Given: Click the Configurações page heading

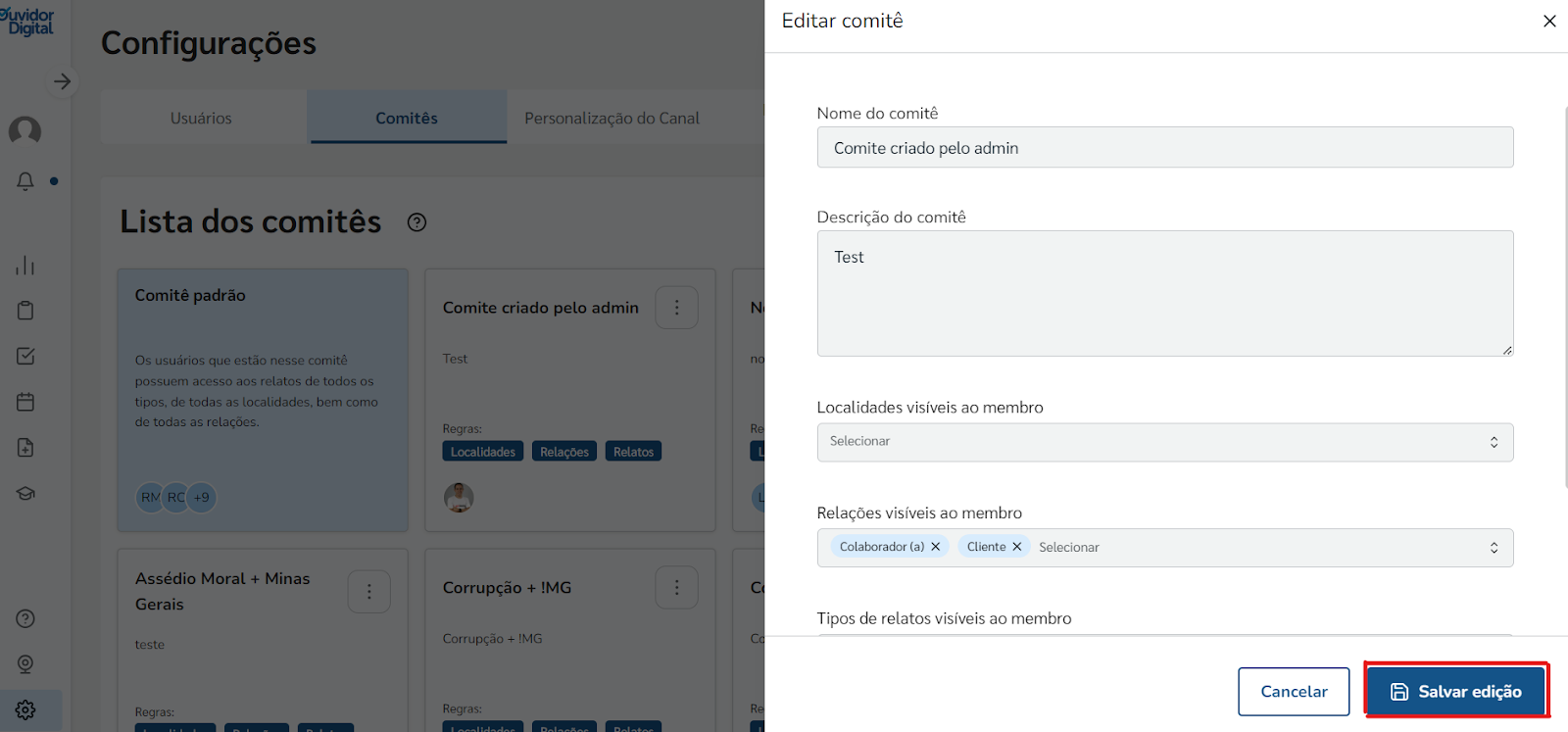Looking at the screenshot, I should pos(209,43).
